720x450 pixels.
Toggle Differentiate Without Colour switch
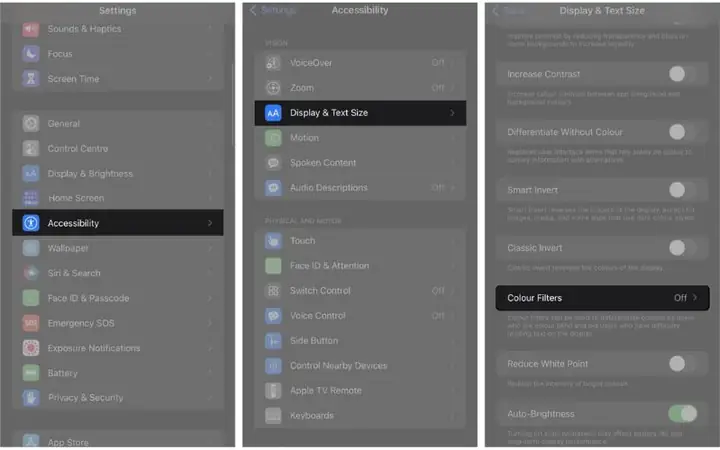[x=682, y=132]
